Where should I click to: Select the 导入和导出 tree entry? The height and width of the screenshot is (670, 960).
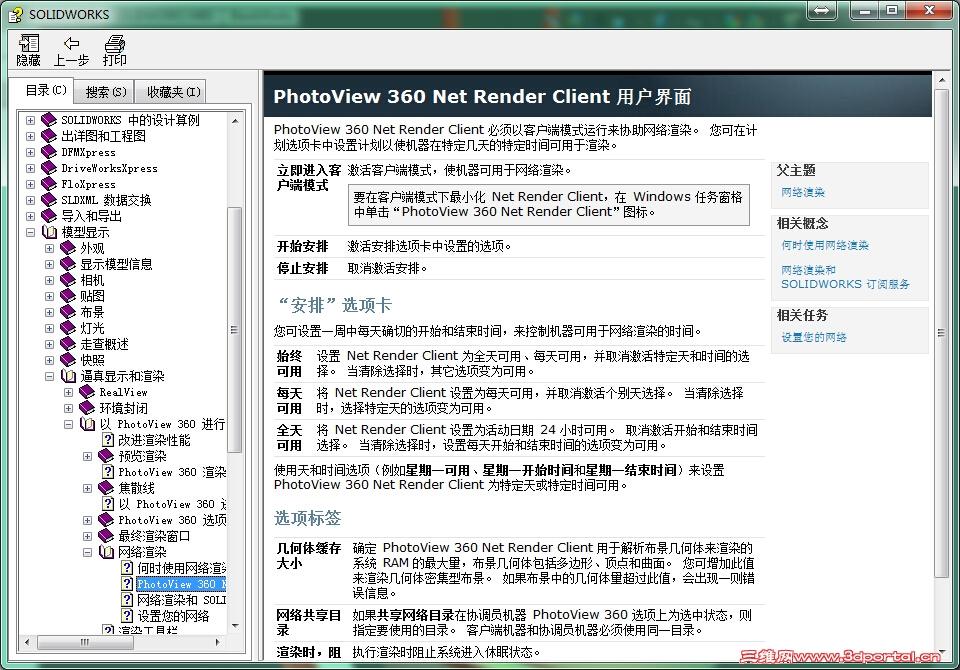(x=91, y=216)
